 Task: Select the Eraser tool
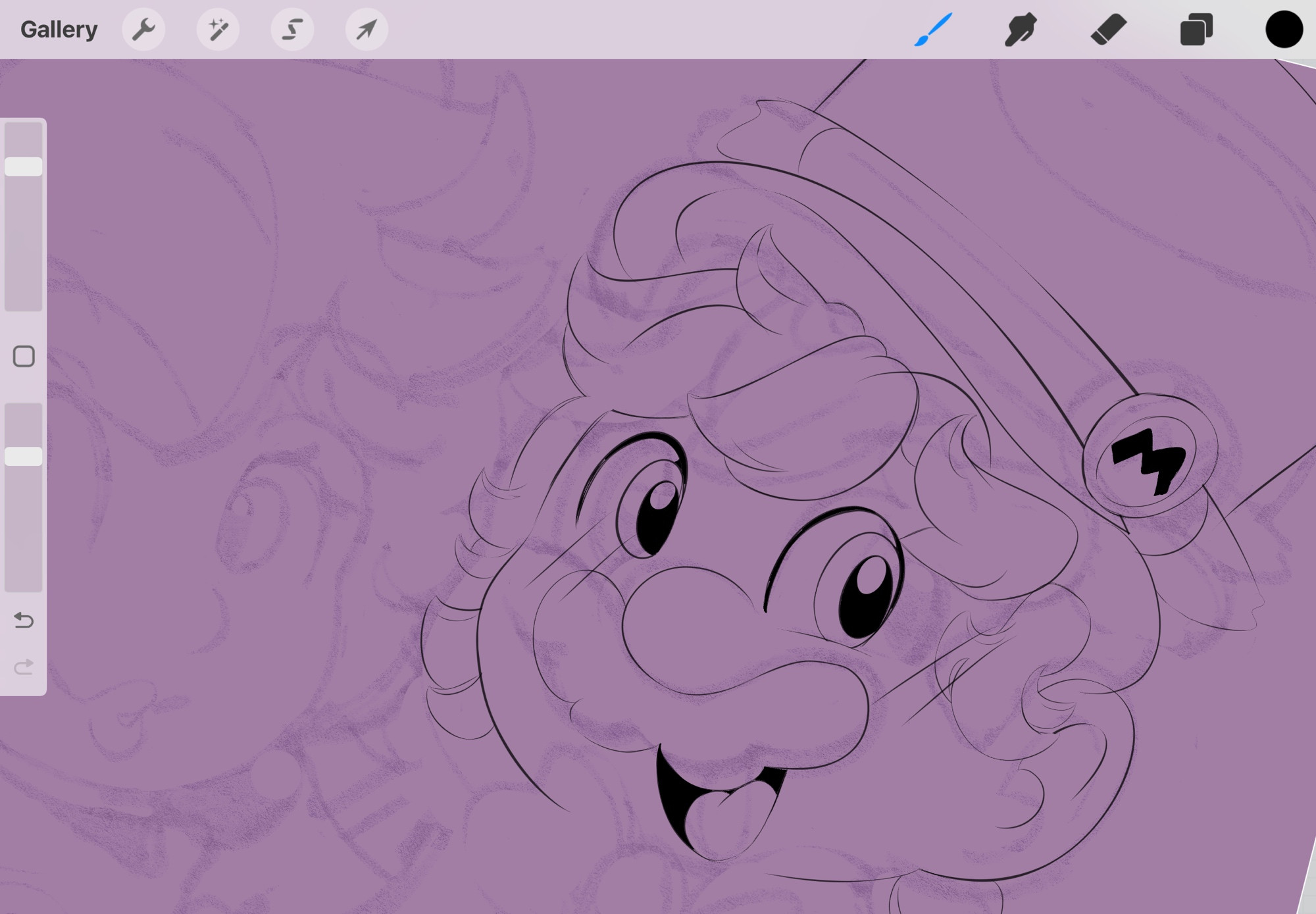pos(1109,30)
